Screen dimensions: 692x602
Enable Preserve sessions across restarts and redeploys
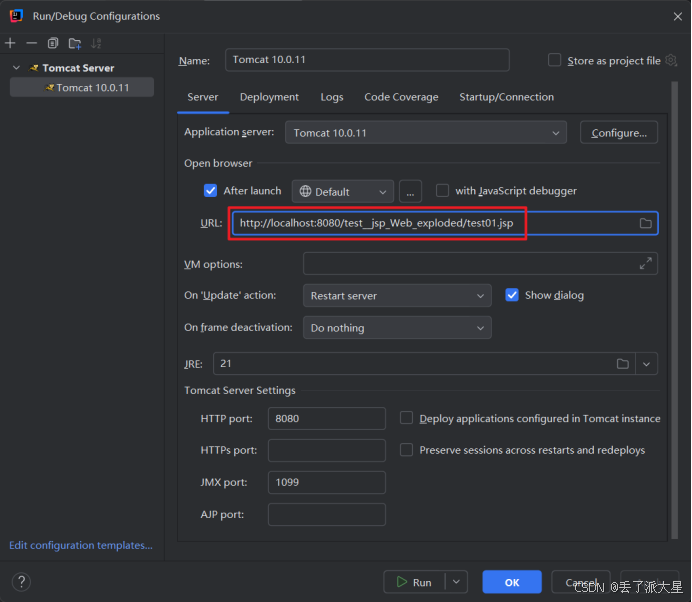tap(406, 450)
